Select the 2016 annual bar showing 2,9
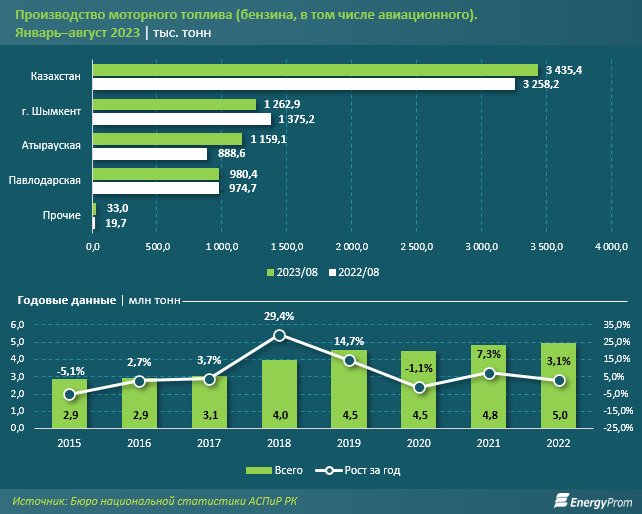Image resolution: width=642 pixels, height=514 pixels. coord(140,403)
